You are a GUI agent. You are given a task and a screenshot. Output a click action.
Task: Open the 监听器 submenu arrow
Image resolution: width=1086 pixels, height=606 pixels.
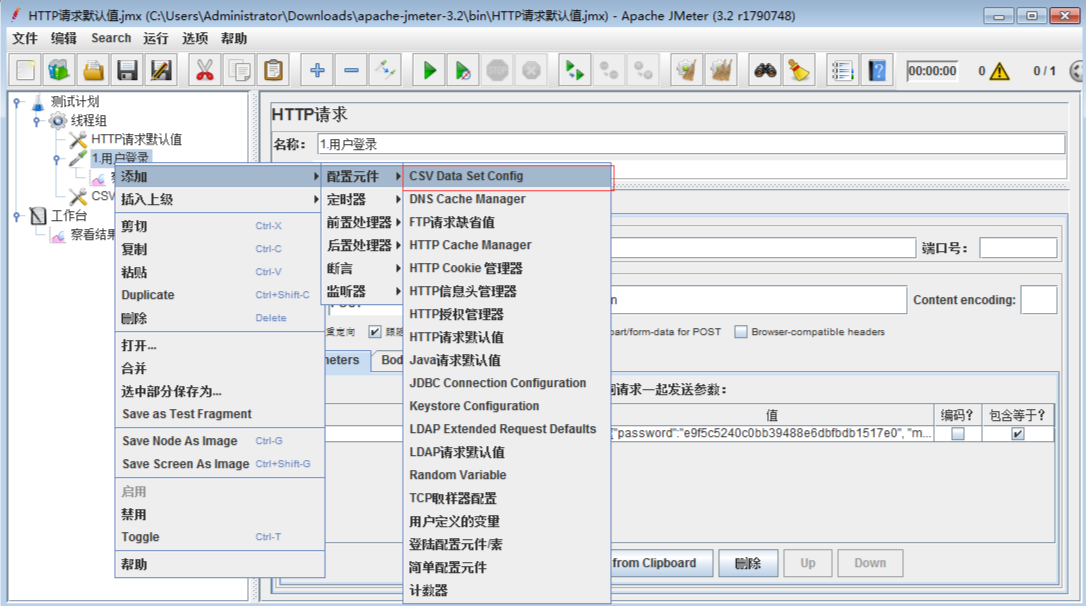coord(396,290)
